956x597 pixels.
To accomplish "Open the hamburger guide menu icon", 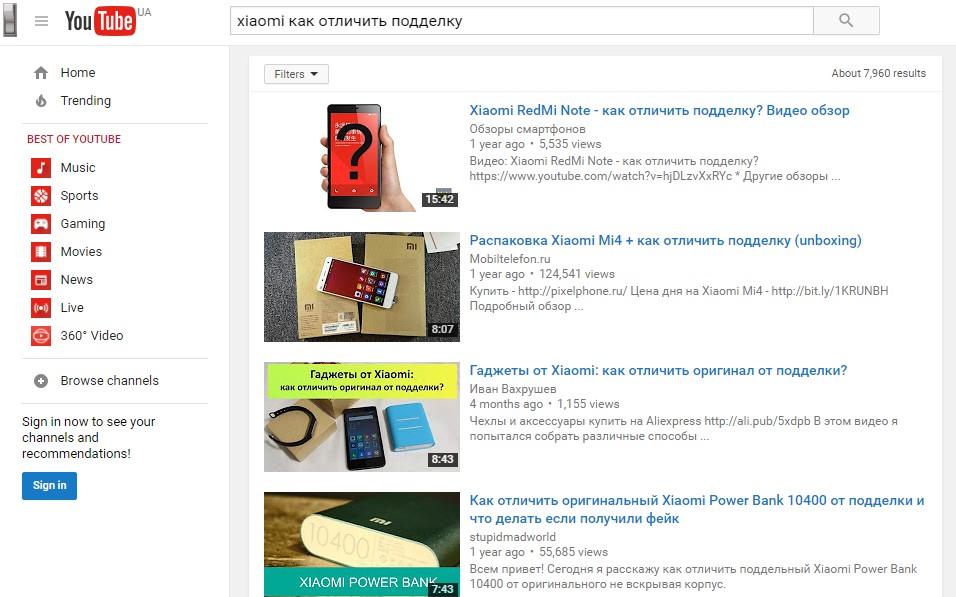I will coord(41,21).
